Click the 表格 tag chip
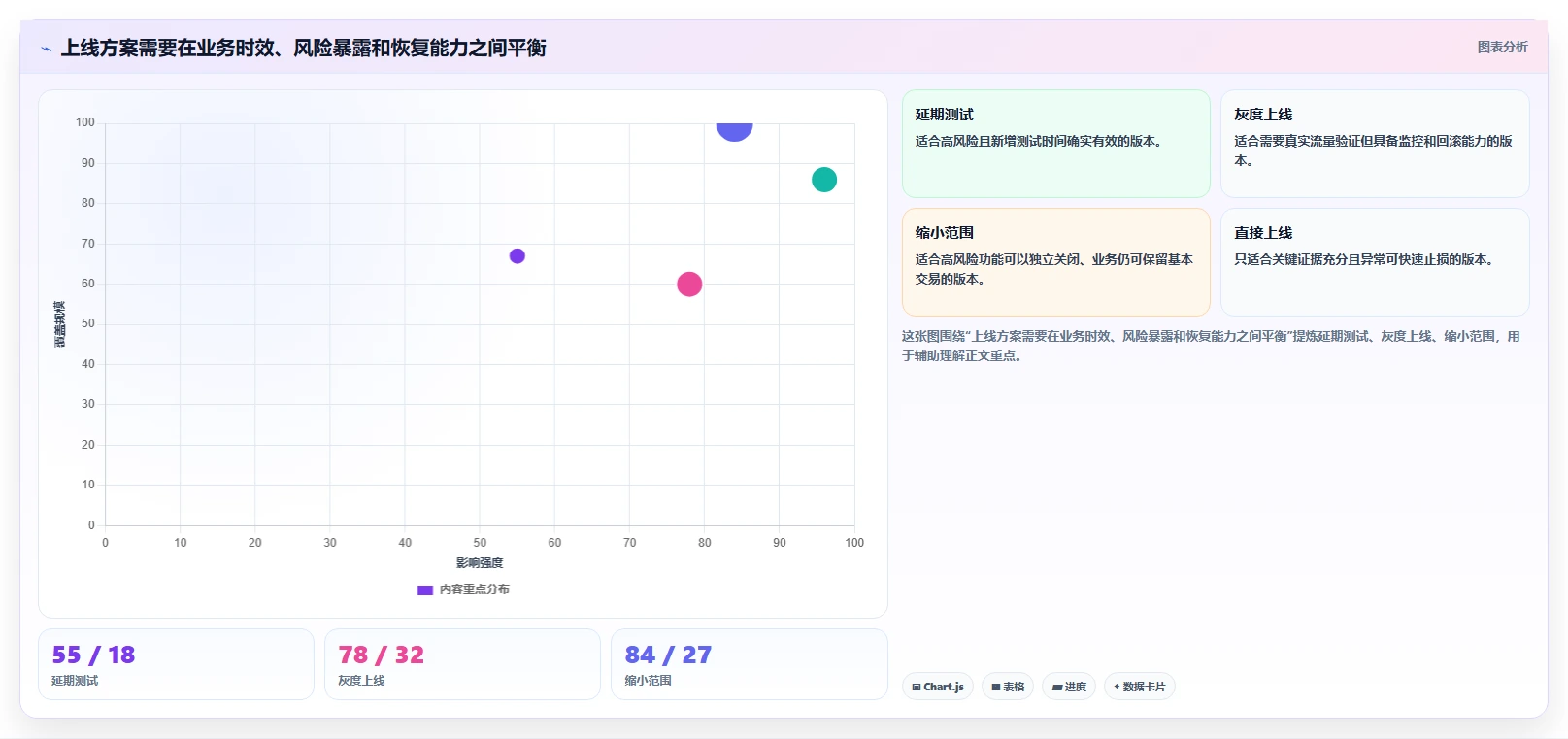The height and width of the screenshot is (739, 1568). (1008, 687)
